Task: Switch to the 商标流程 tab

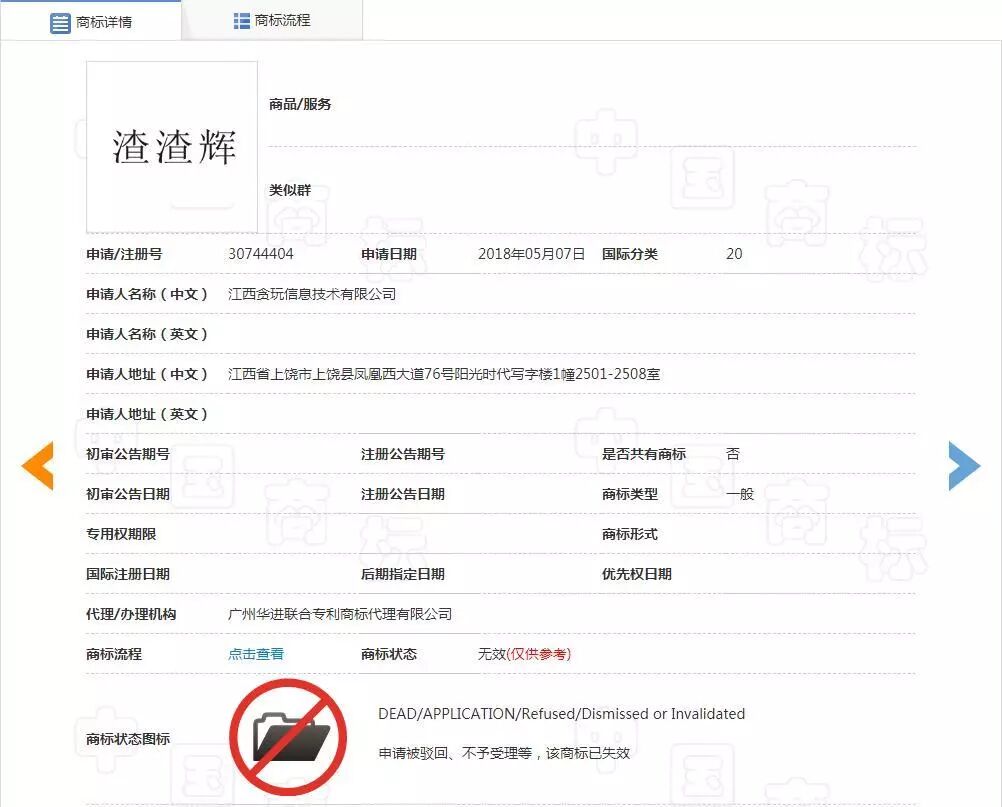Action: [x=272, y=20]
